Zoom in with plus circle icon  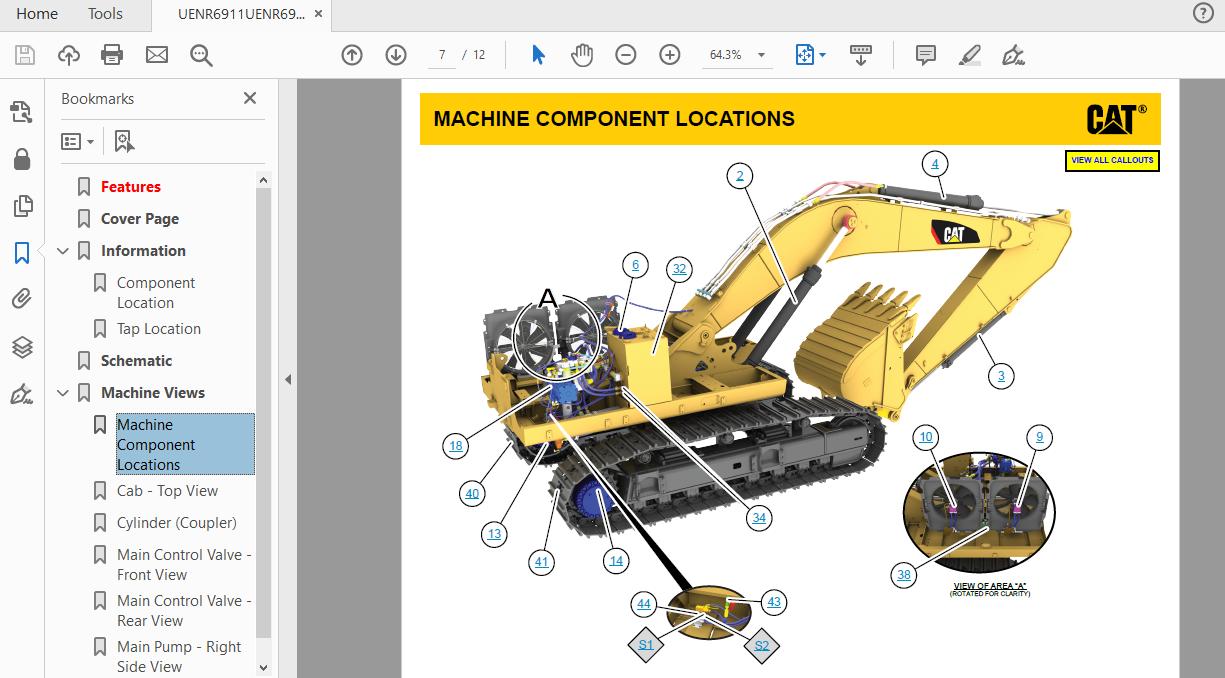point(670,55)
